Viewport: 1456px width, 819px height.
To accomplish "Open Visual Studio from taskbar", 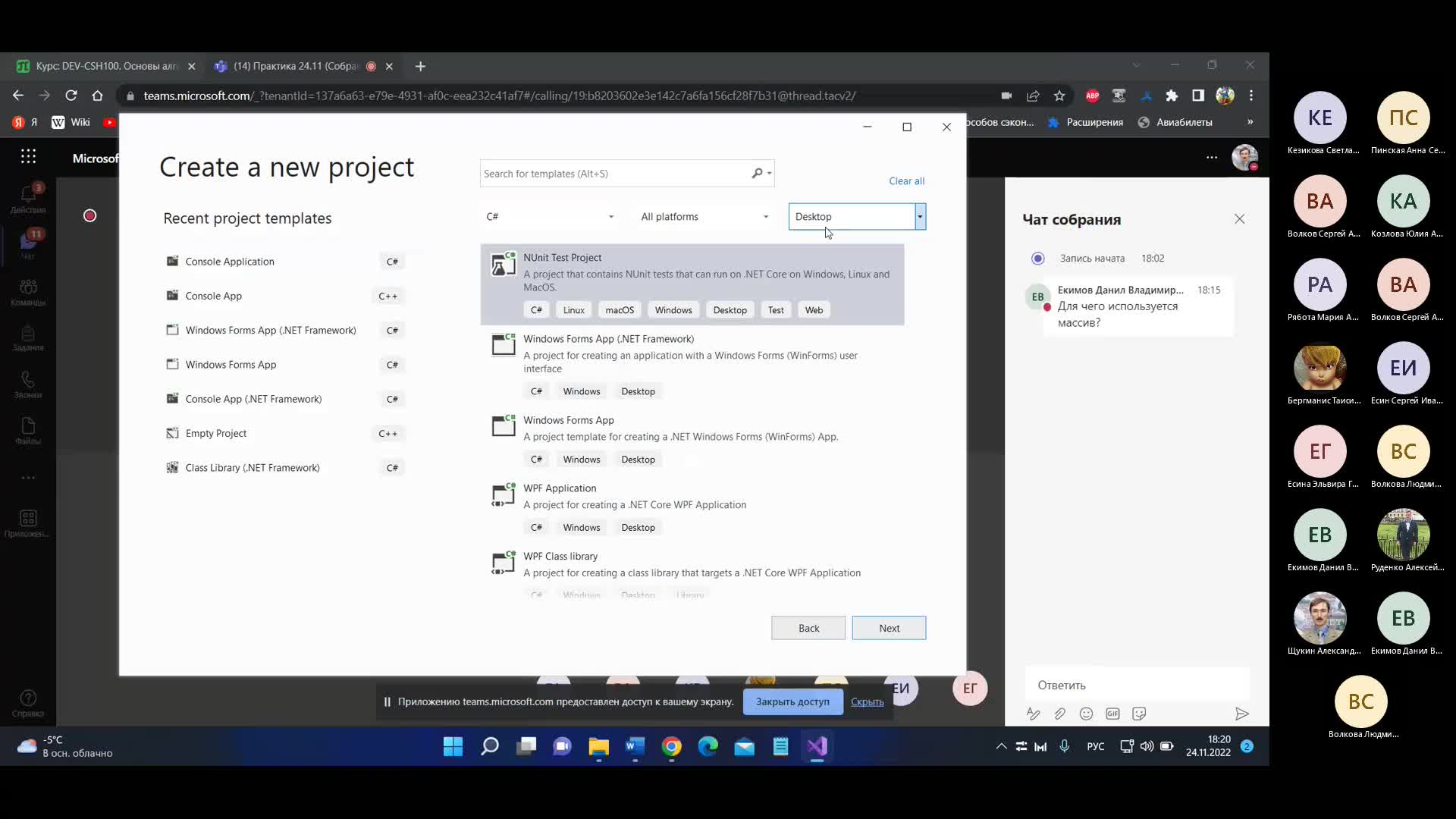I will tap(817, 747).
